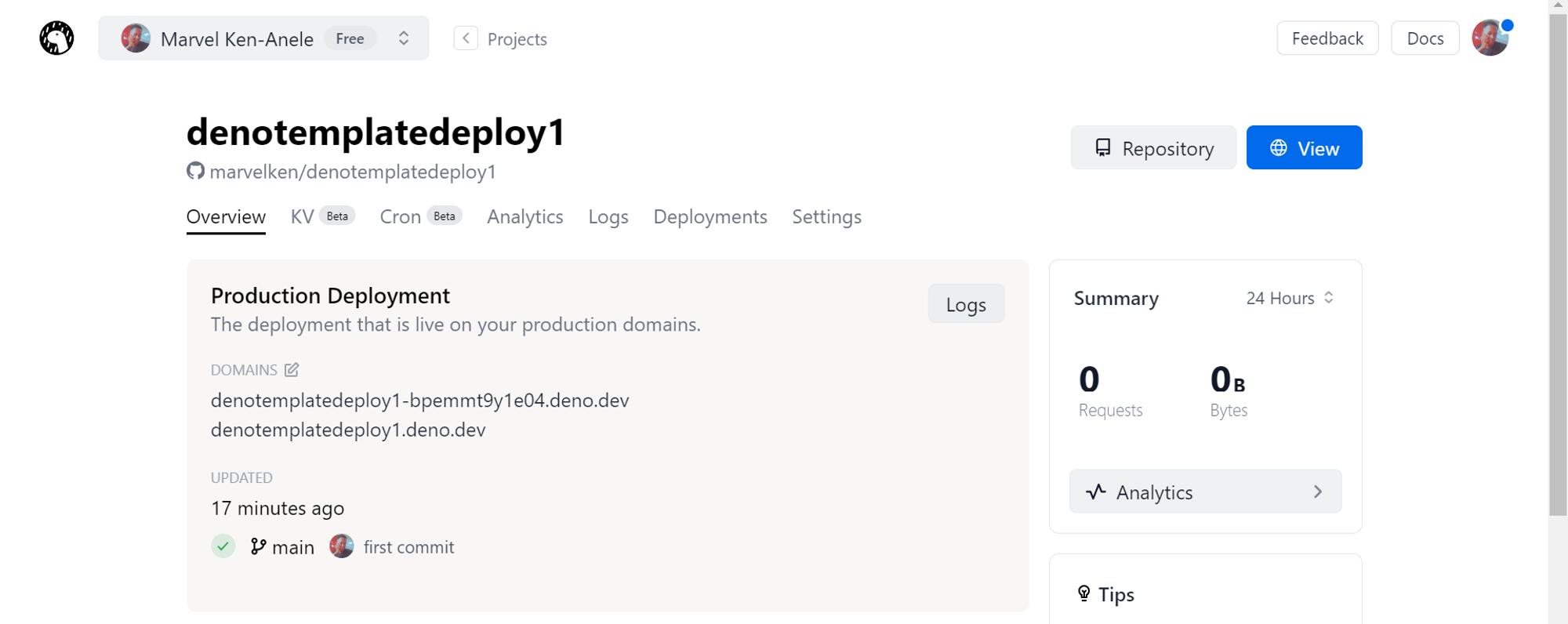Click the repo book icon in Repository button
The image size is (1568, 624).
(x=1103, y=147)
